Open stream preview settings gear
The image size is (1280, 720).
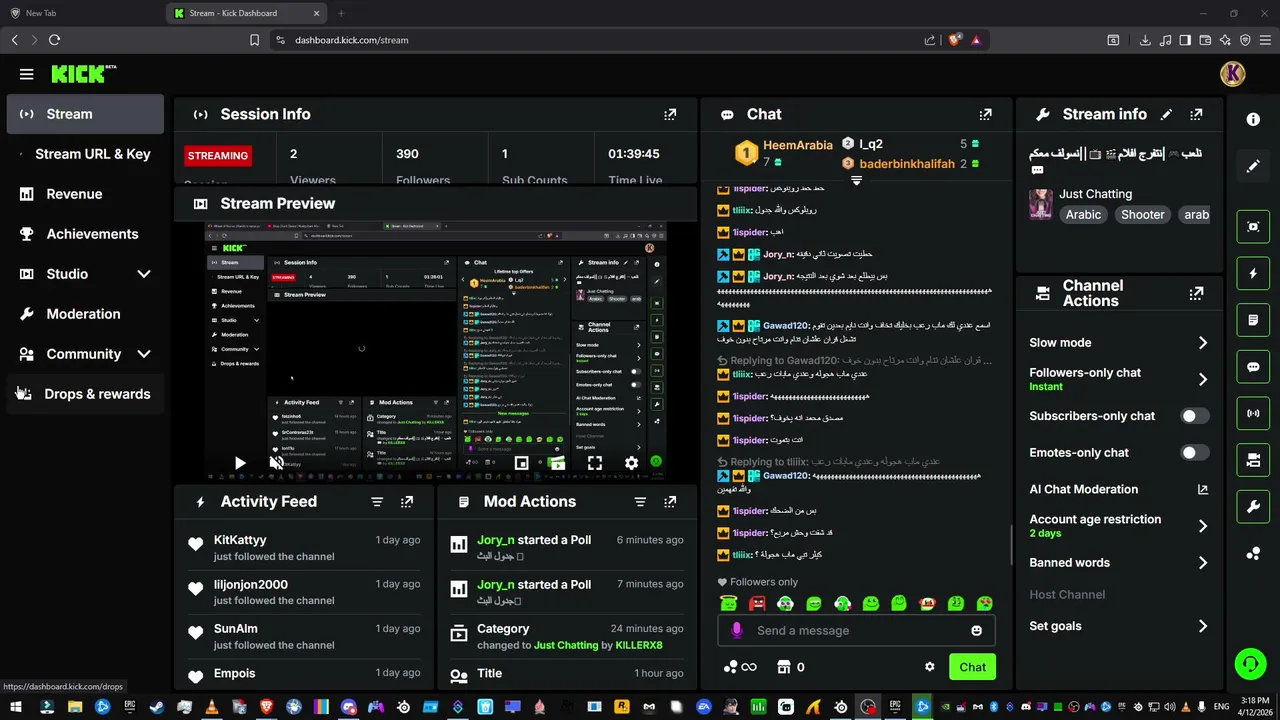pos(631,463)
